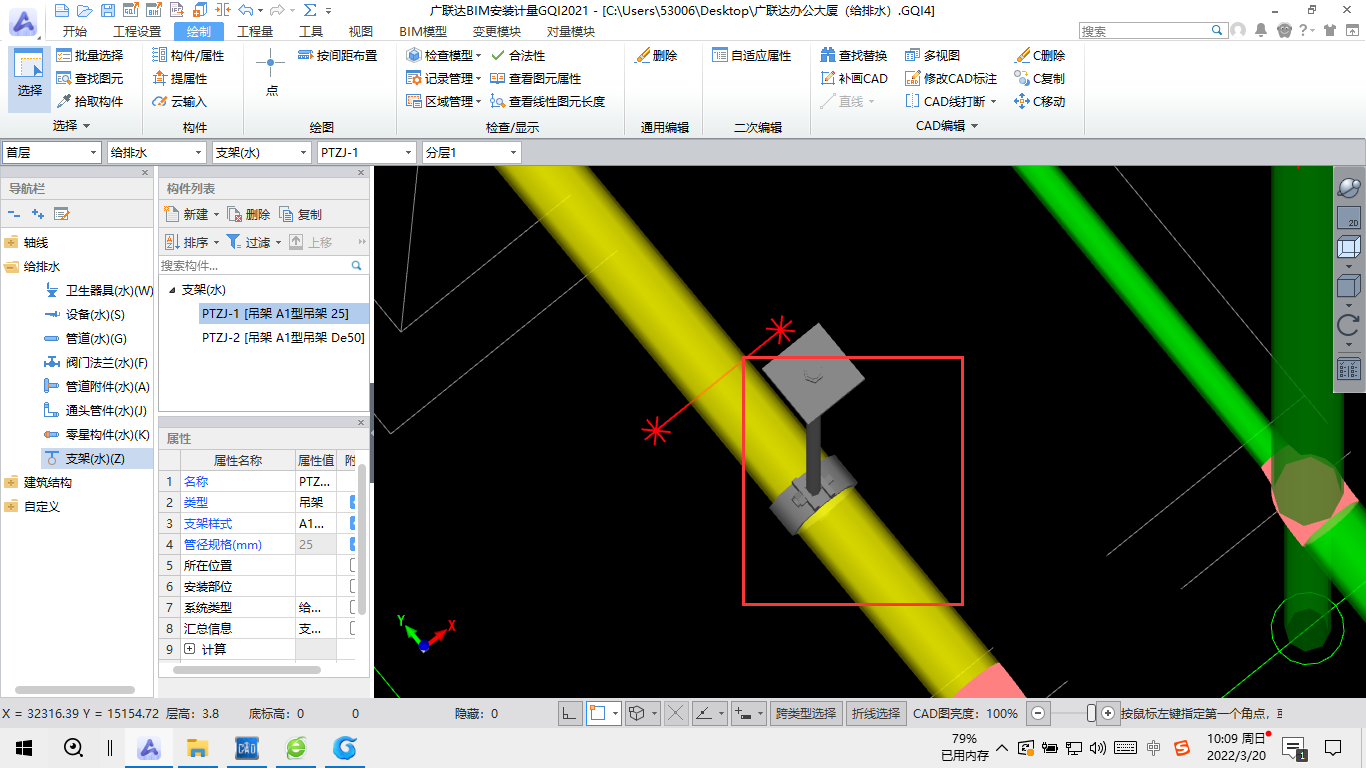Viewport: 1366px width, 768px height.
Task: Open the 查找替换 find and replace tool
Action: 853,56
